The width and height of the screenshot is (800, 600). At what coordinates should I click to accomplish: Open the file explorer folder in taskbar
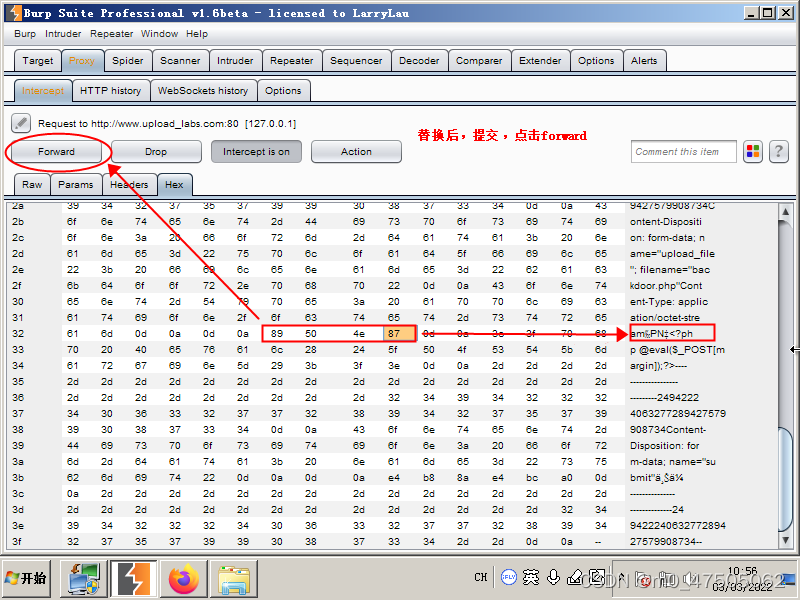click(x=234, y=579)
